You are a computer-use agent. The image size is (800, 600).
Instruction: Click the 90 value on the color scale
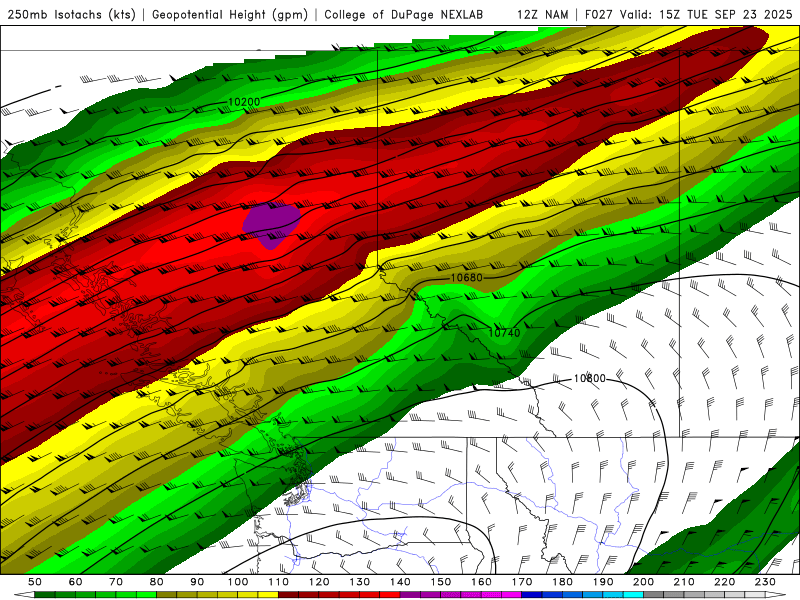tap(197, 582)
